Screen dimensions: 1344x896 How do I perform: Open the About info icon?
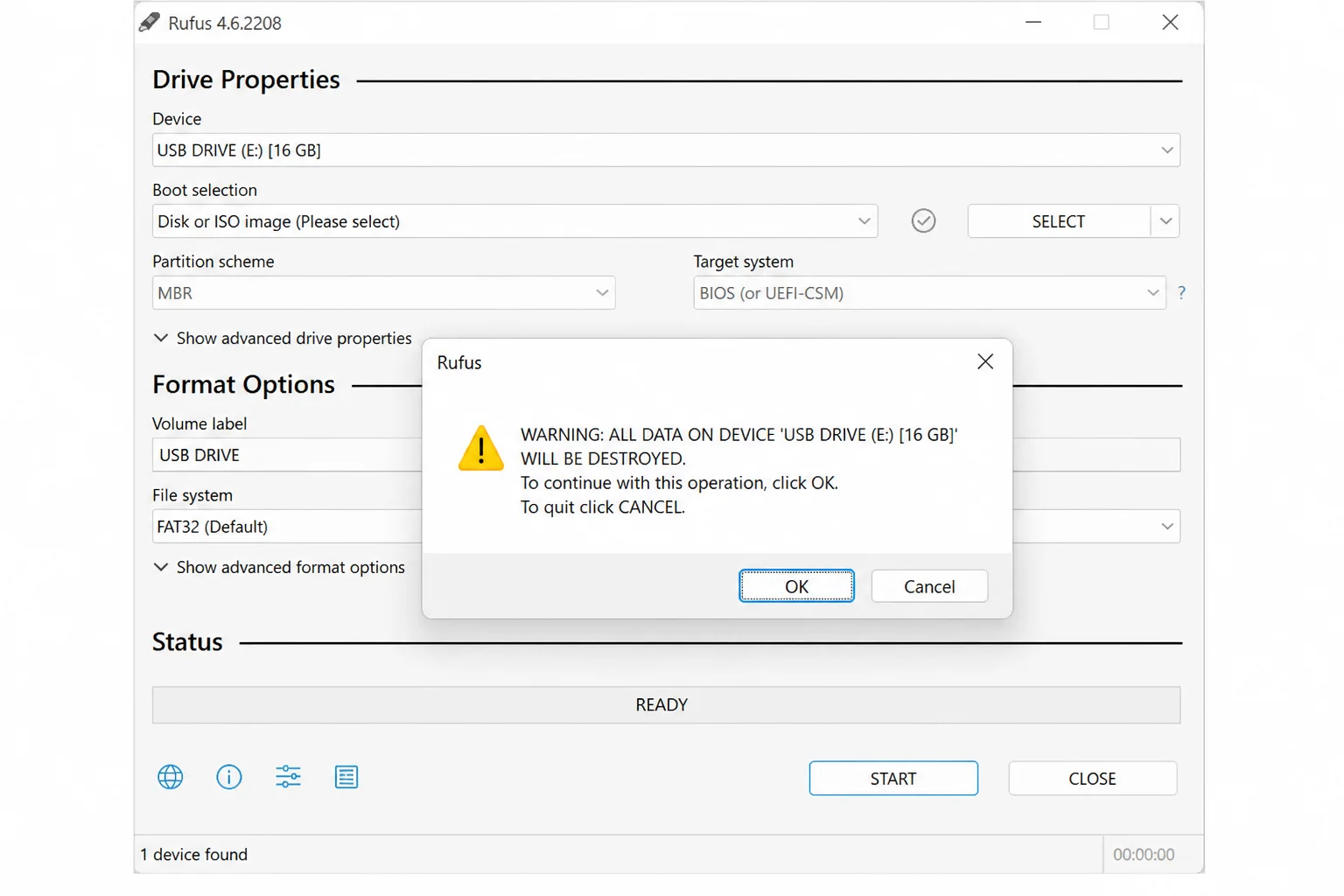[229, 777]
